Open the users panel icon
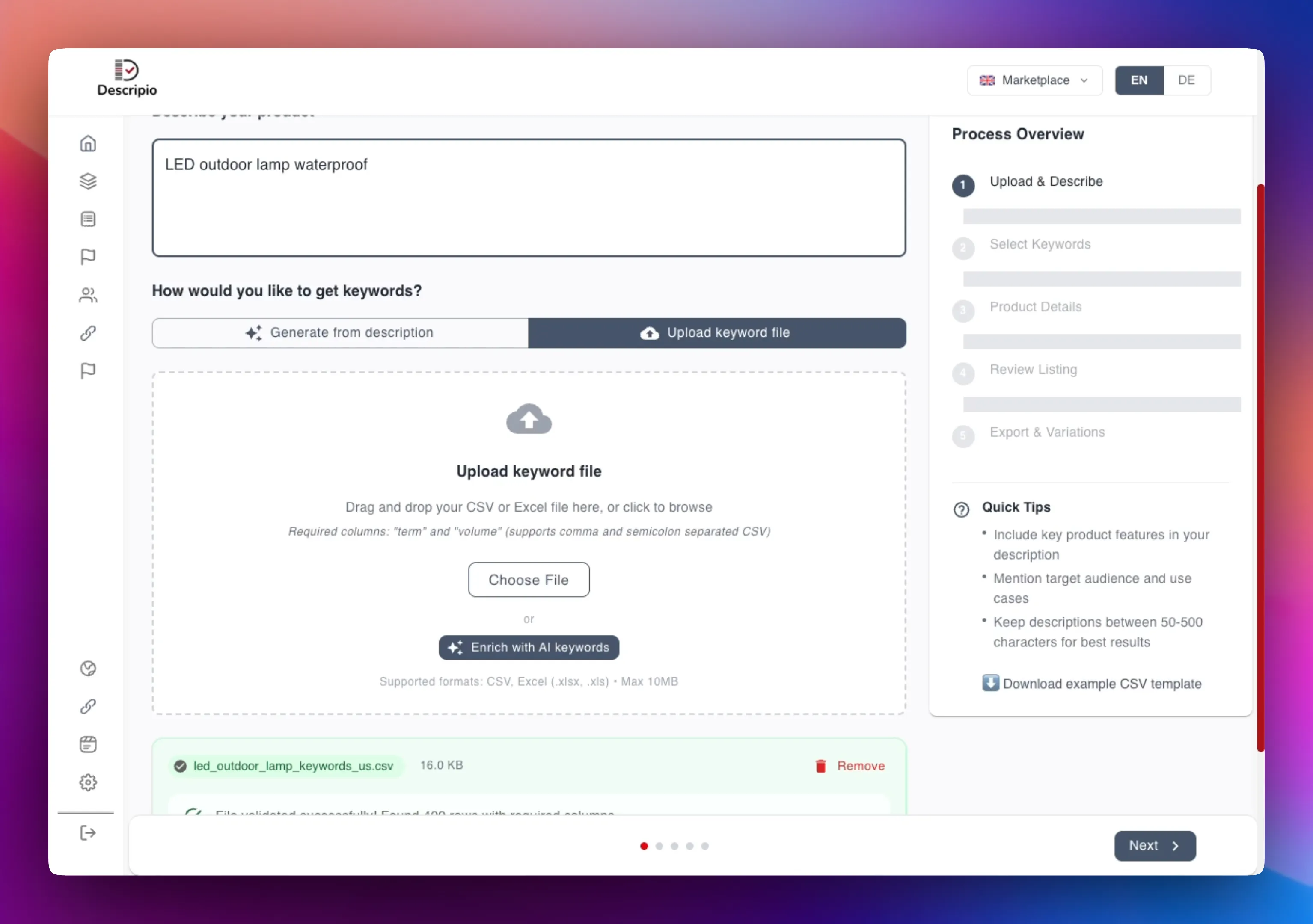The height and width of the screenshot is (924, 1313). [x=88, y=294]
